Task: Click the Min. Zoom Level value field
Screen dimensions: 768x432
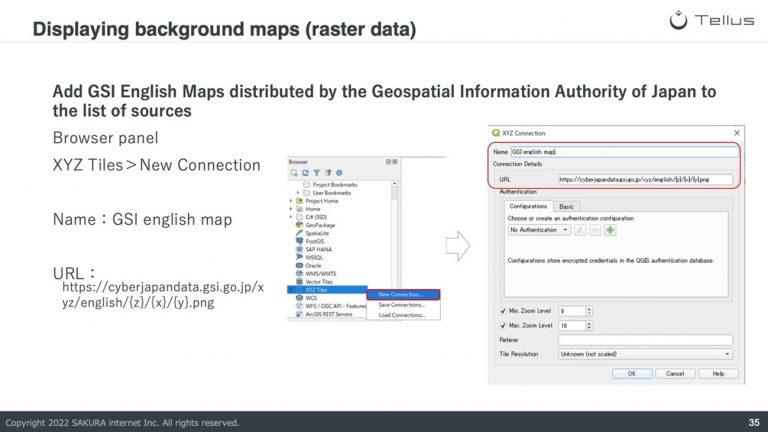Action: coord(572,311)
